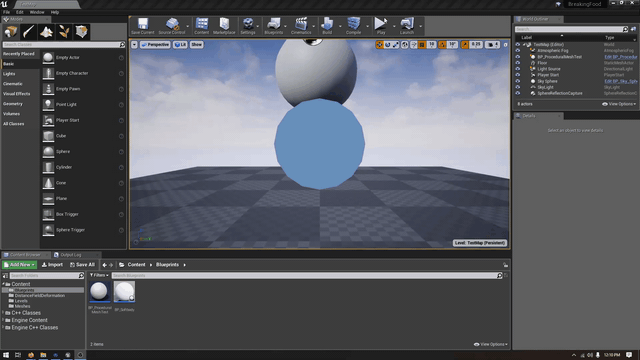Select the Landscape mode icon
This screenshot has width=640, height=360.
pyautogui.click(x=46, y=32)
